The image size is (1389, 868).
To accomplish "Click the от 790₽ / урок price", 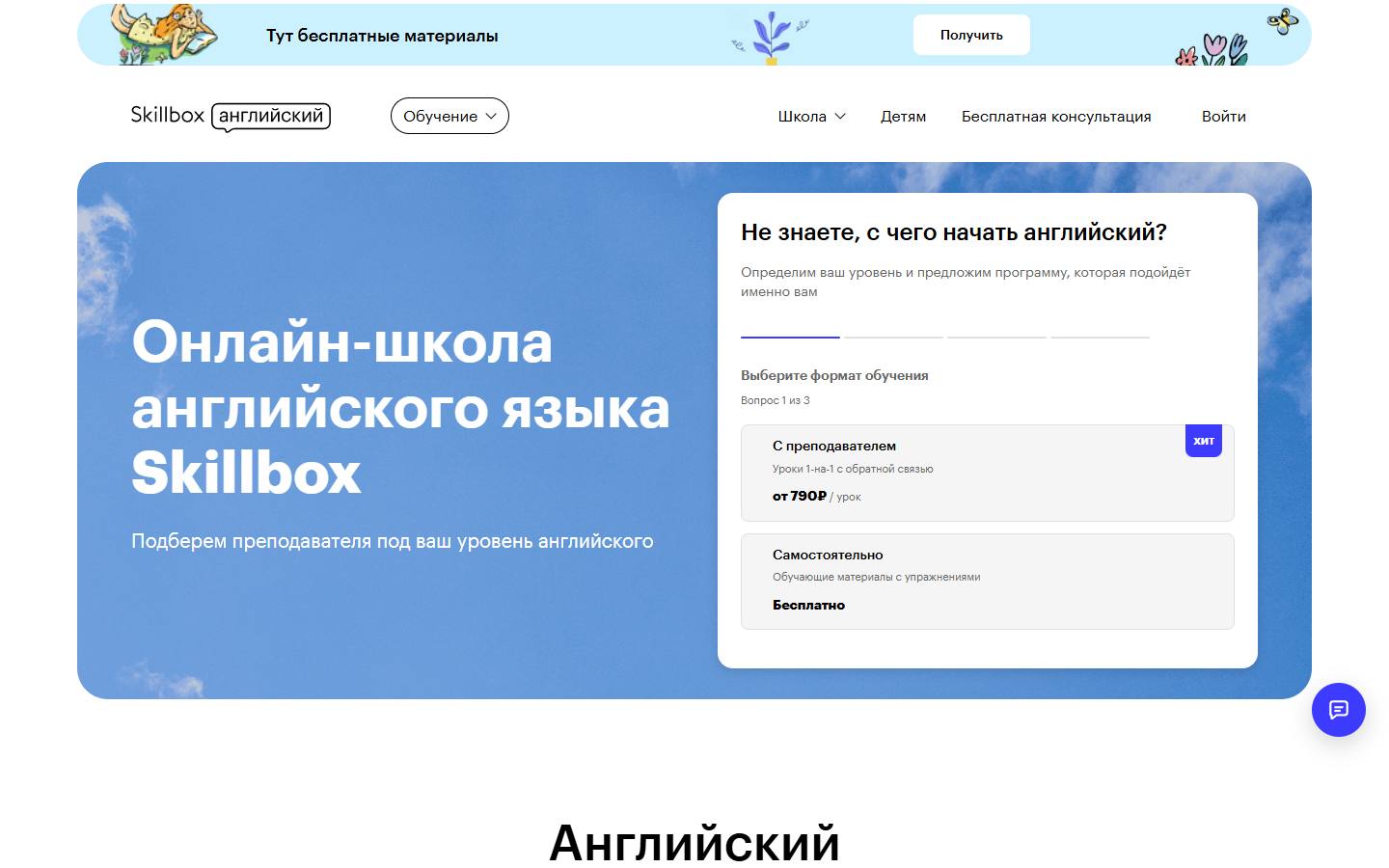I will click(816, 496).
